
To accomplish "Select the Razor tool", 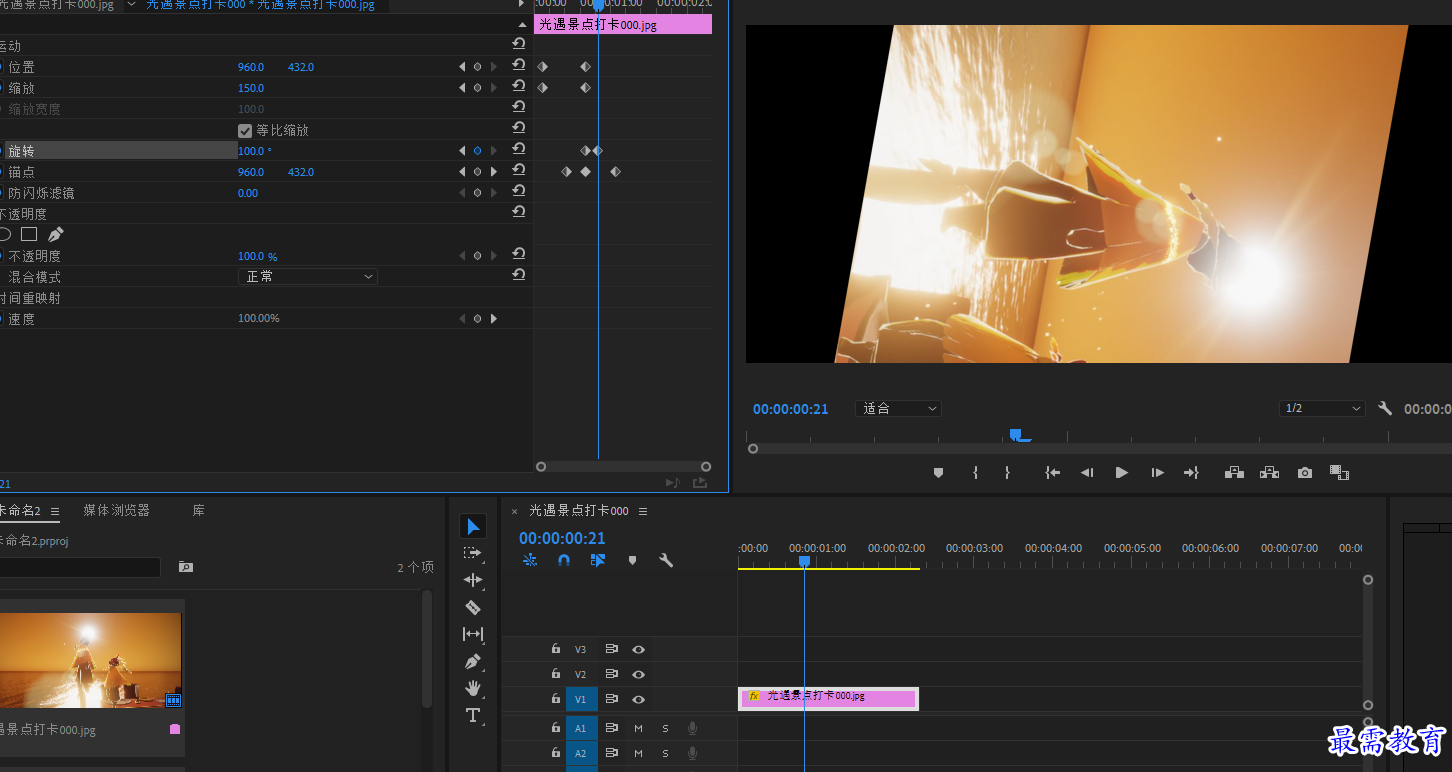I will pos(473,607).
